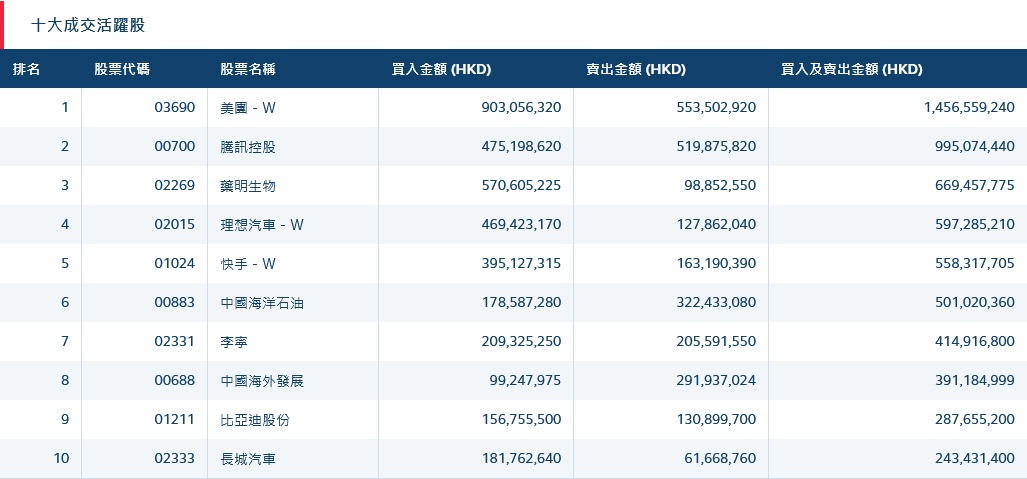Select stock code 02269
This screenshot has width=1027, height=479.
tap(175, 185)
